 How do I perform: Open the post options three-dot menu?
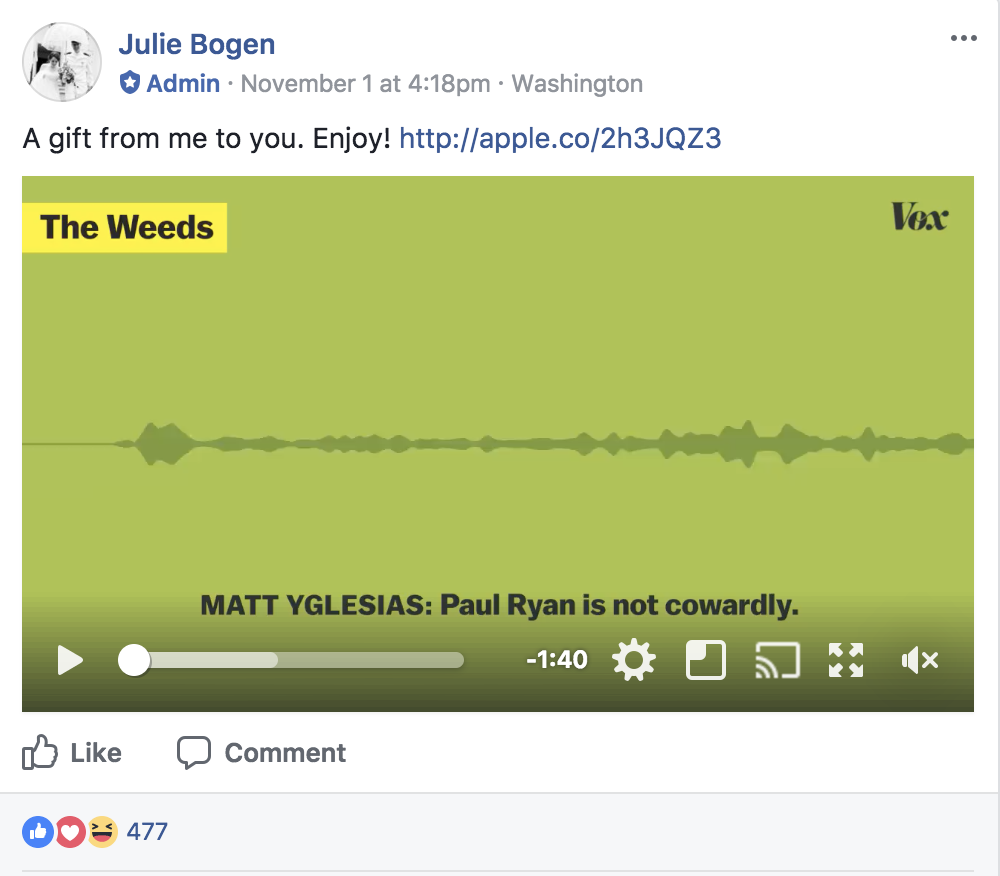click(964, 38)
